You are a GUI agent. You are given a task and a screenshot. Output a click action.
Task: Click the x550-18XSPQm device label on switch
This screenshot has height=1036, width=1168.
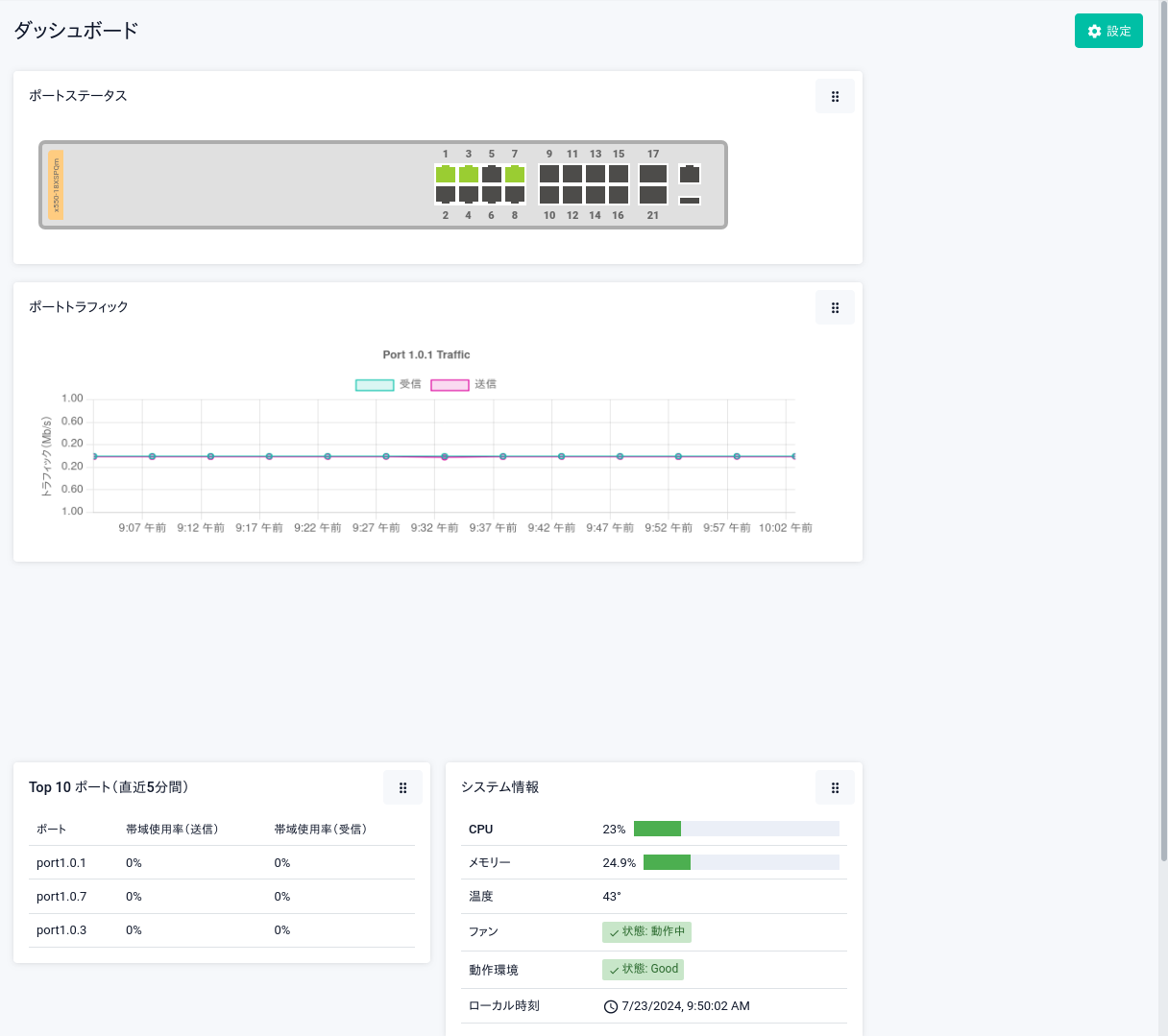(x=56, y=184)
